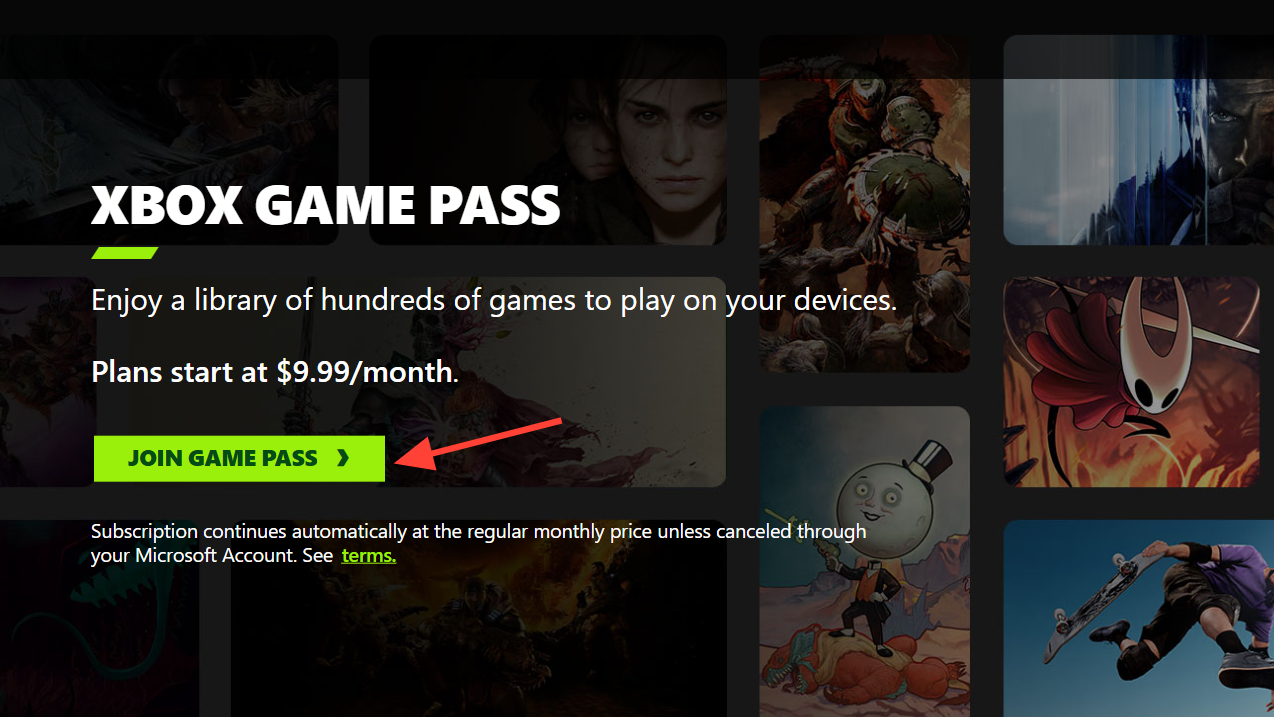Screen dimensions: 1274x717
Task: Click the Subscription continues automatically disclaimer text
Action: 478,543
